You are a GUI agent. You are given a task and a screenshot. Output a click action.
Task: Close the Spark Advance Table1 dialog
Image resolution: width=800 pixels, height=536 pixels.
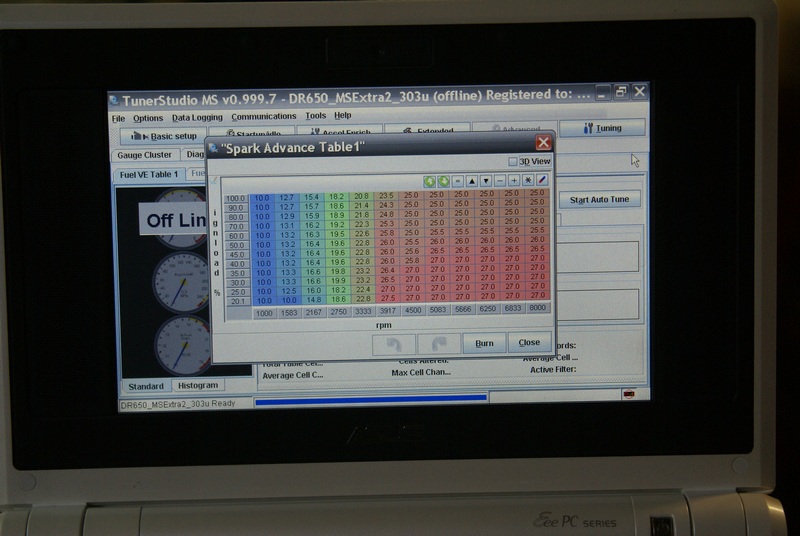543,143
